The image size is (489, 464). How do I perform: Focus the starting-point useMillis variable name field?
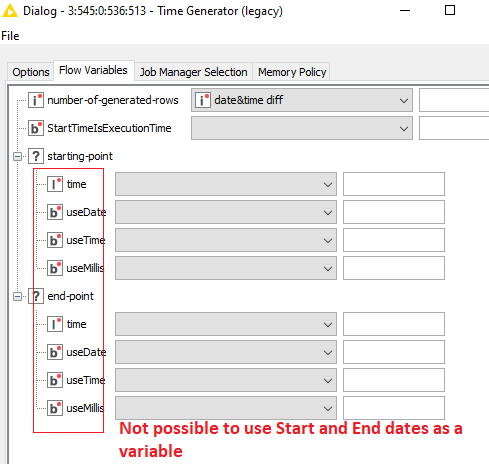coord(394,268)
